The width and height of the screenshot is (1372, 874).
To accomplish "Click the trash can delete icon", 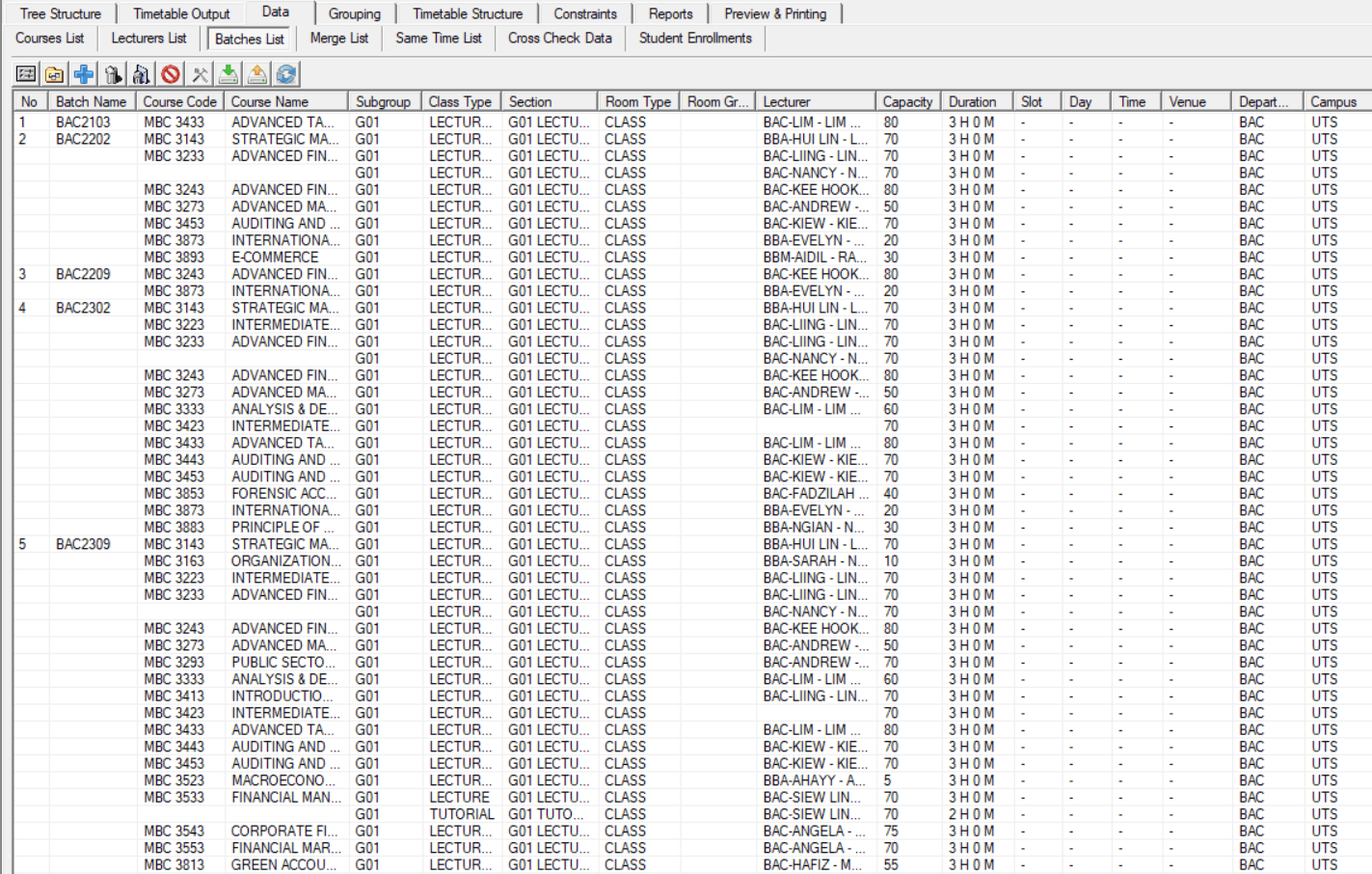I will pyautogui.click(x=113, y=74).
